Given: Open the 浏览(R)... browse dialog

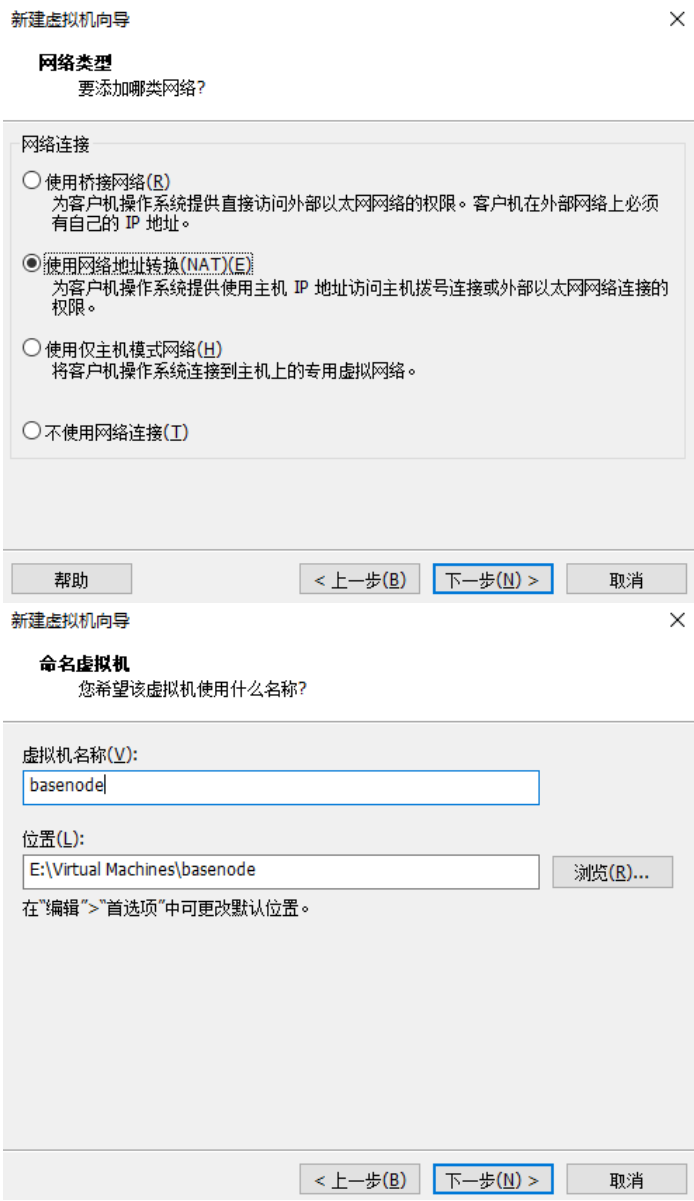Looking at the screenshot, I should [x=612, y=872].
